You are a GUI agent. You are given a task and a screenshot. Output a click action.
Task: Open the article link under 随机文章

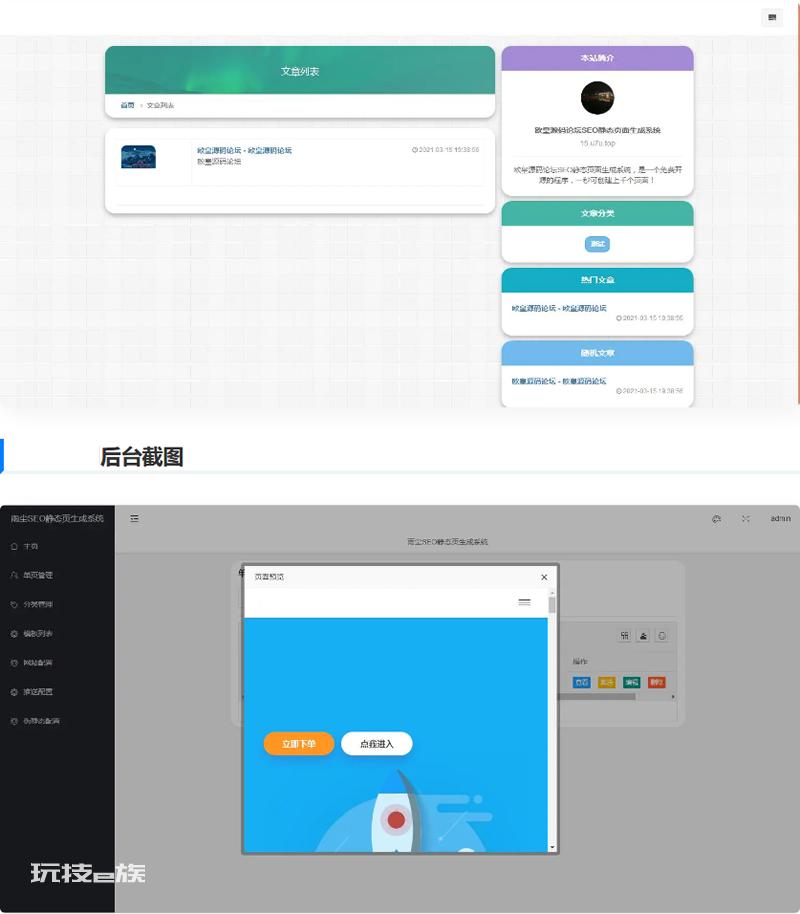(x=559, y=381)
